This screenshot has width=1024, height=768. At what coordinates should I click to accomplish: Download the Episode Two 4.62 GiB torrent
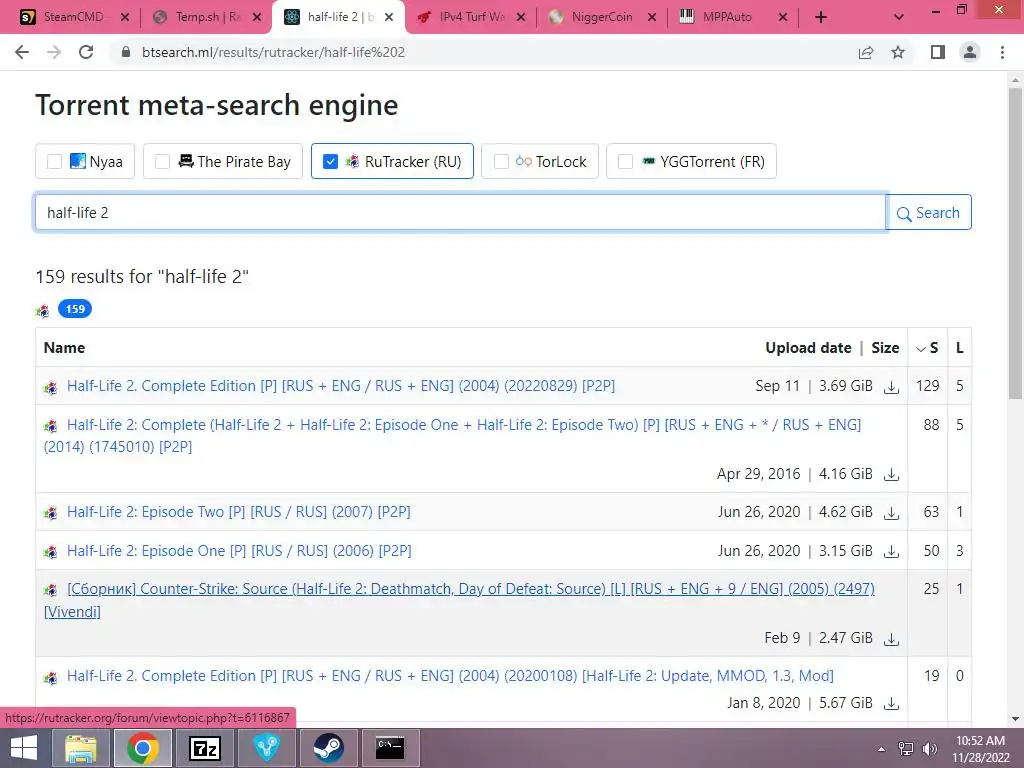click(x=891, y=513)
